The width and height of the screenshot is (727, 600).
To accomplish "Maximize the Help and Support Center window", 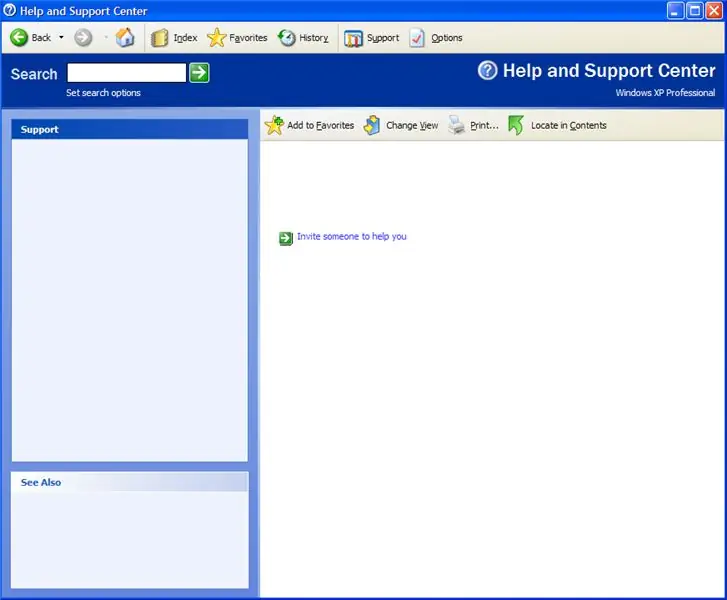I will (x=695, y=11).
